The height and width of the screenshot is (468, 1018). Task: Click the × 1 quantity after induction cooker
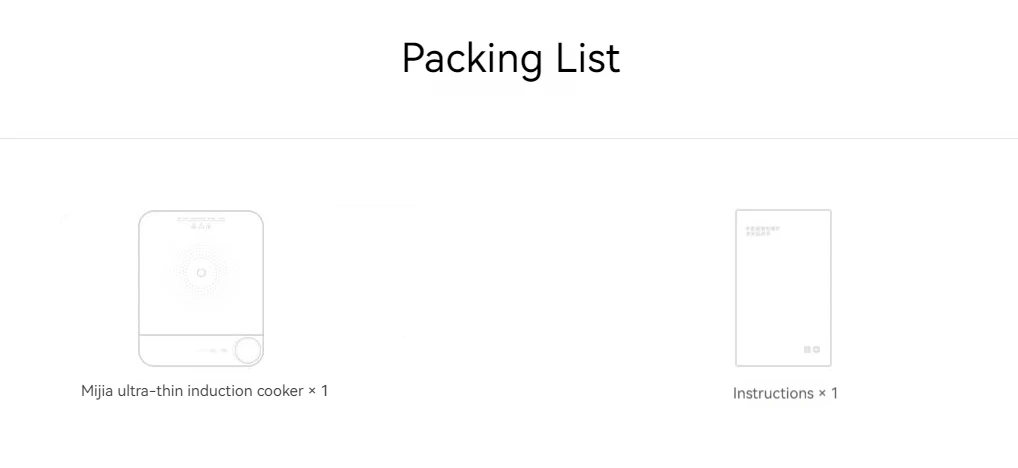coord(318,391)
